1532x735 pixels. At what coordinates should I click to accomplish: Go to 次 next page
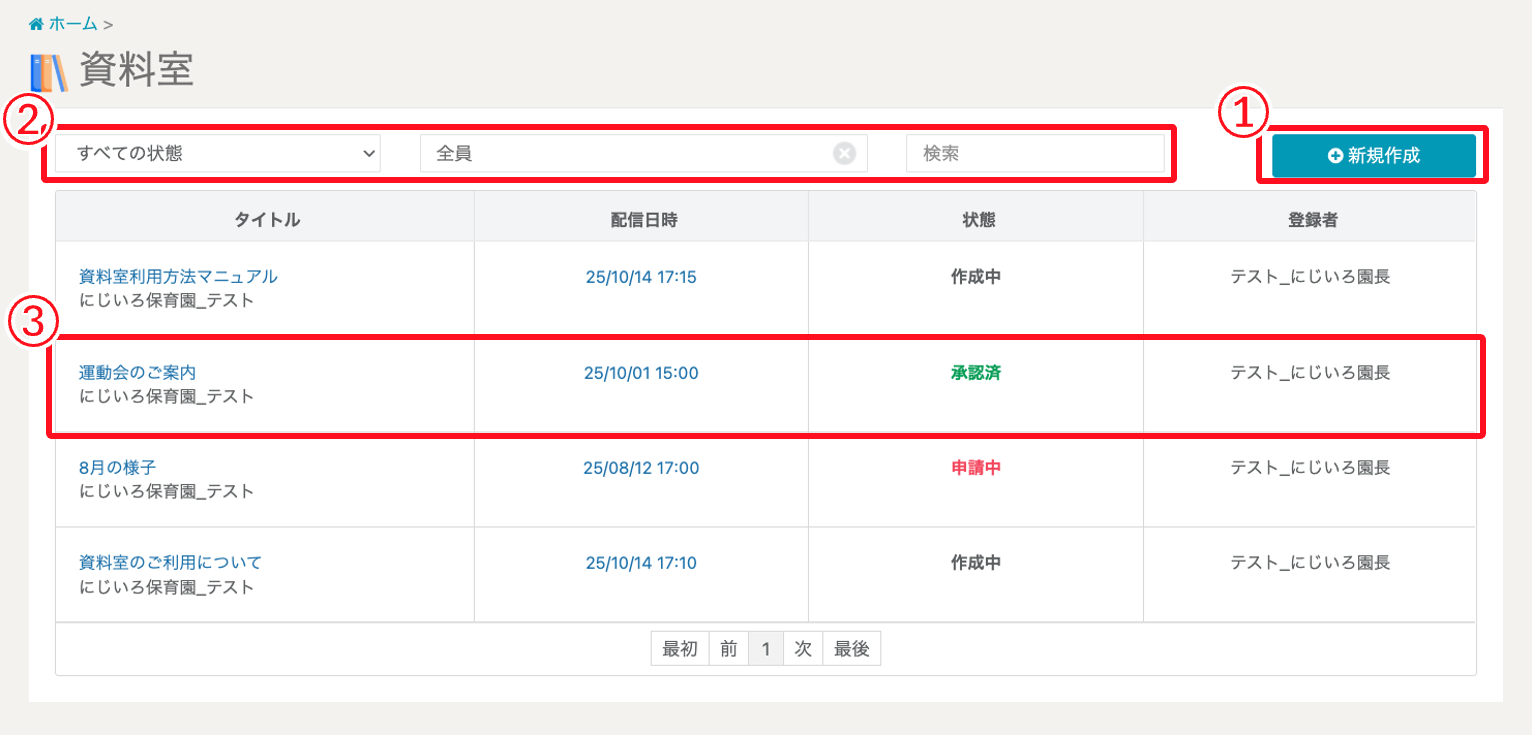pos(802,649)
